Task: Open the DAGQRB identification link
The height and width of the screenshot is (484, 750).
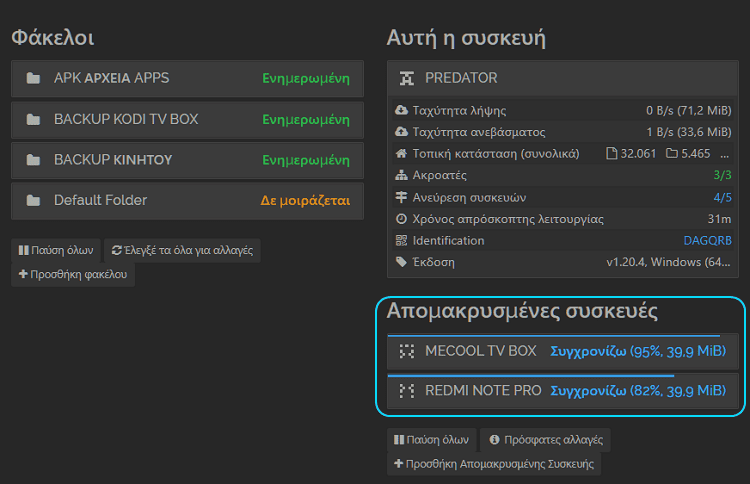Action: point(707,241)
